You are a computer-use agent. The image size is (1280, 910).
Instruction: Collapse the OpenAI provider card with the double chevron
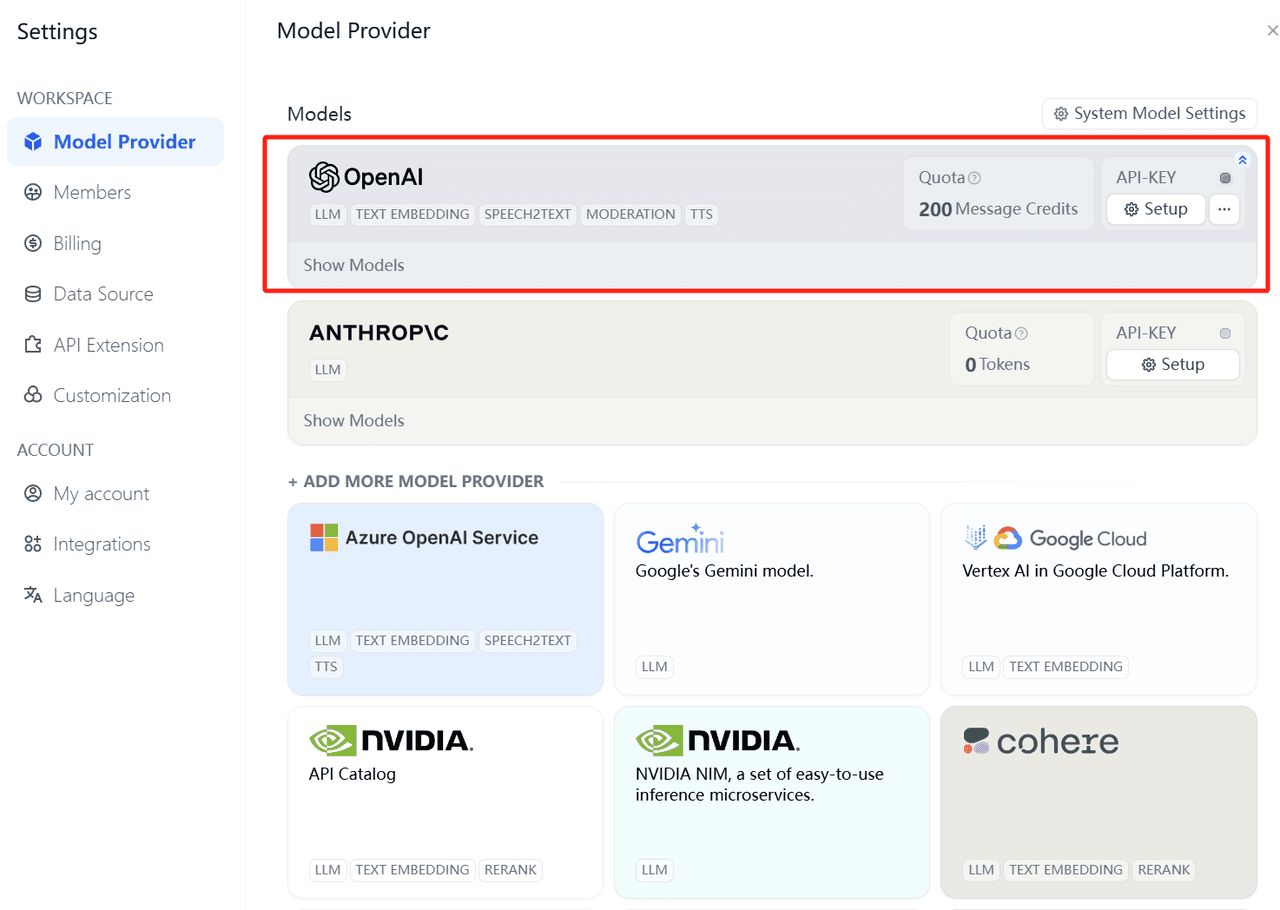click(1242, 159)
